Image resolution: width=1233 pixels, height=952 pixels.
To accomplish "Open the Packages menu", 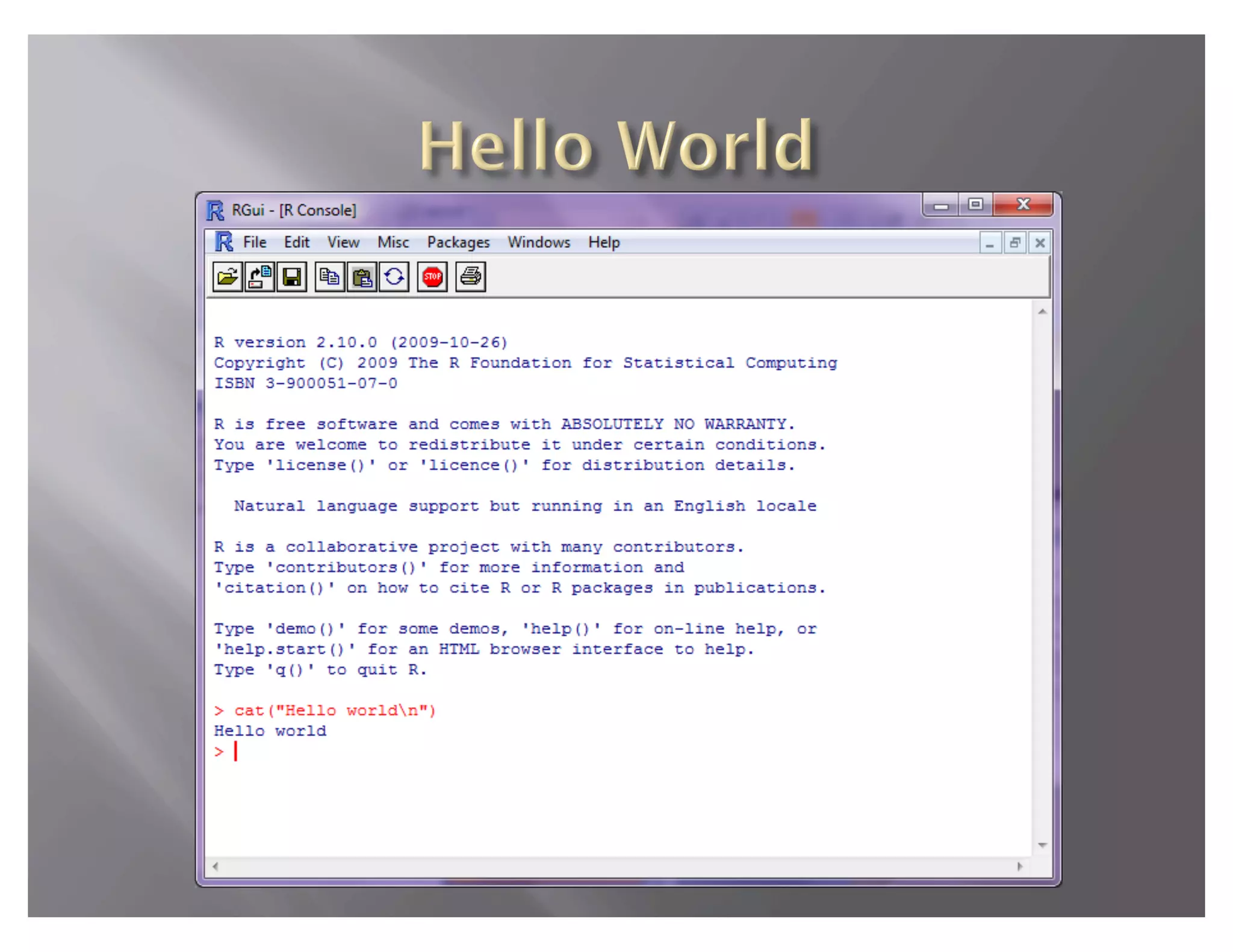I will (x=458, y=242).
